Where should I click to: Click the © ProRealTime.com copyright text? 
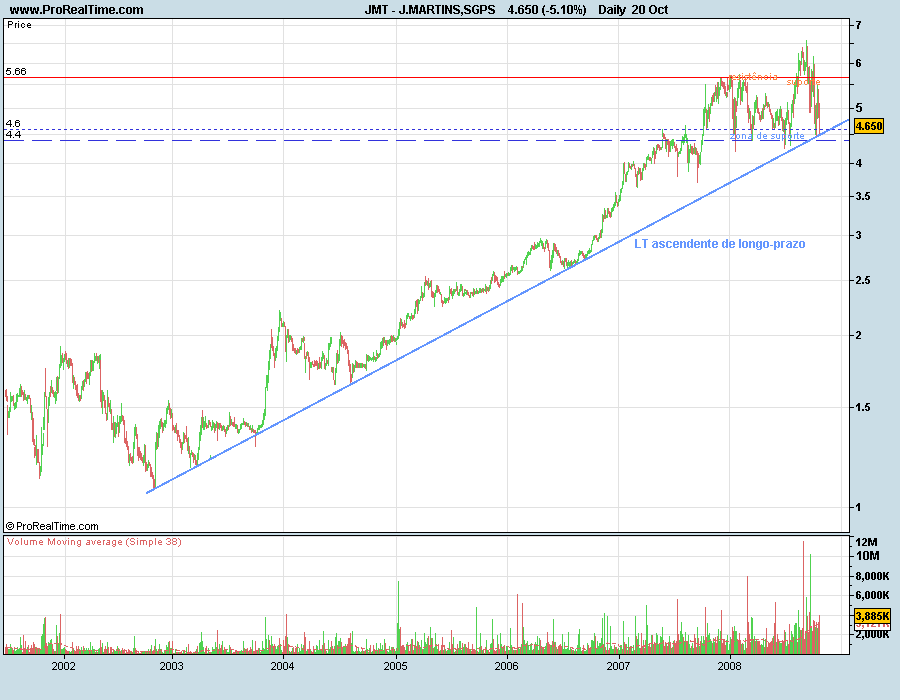pyautogui.click(x=52, y=526)
